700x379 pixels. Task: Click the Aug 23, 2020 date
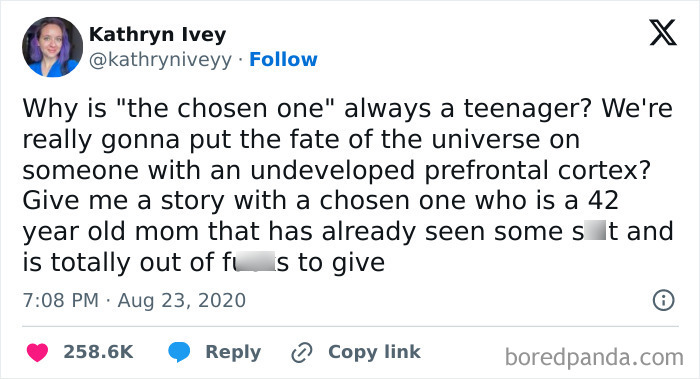click(182, 300)
